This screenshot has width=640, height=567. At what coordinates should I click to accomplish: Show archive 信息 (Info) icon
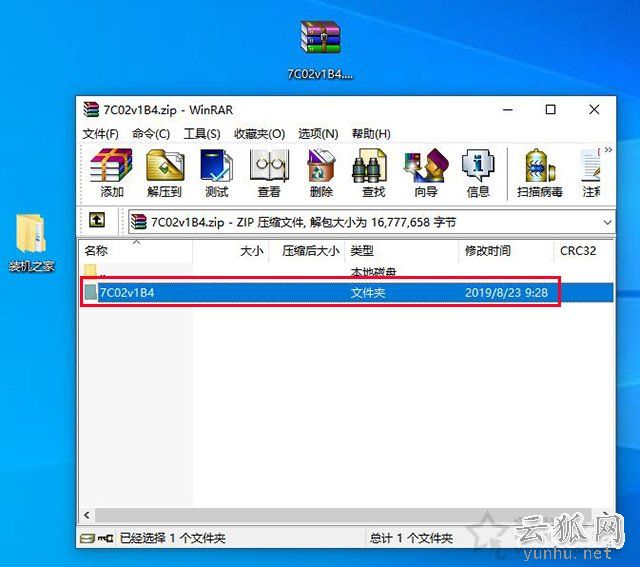(478, 173)
